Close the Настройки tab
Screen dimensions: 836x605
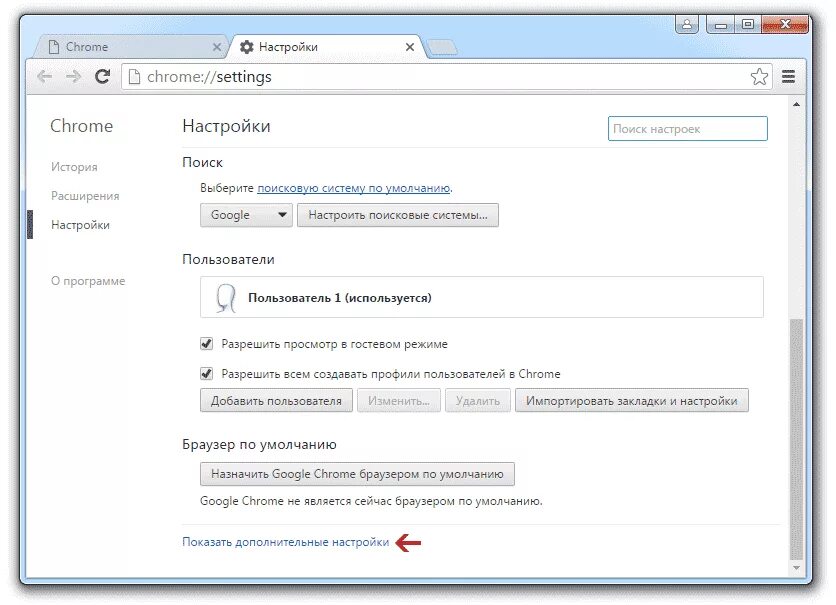click(x=409, y=47)
